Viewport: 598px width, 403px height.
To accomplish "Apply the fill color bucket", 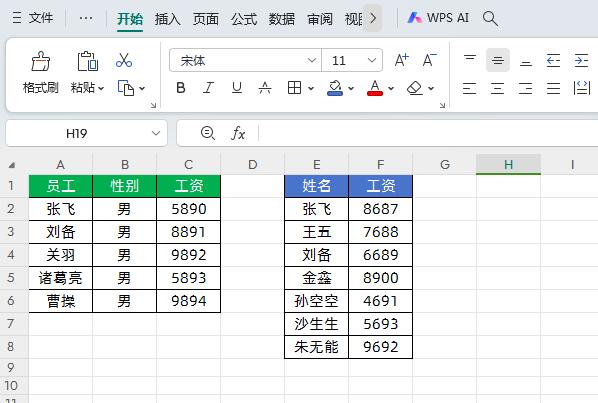I will (335, 88).
